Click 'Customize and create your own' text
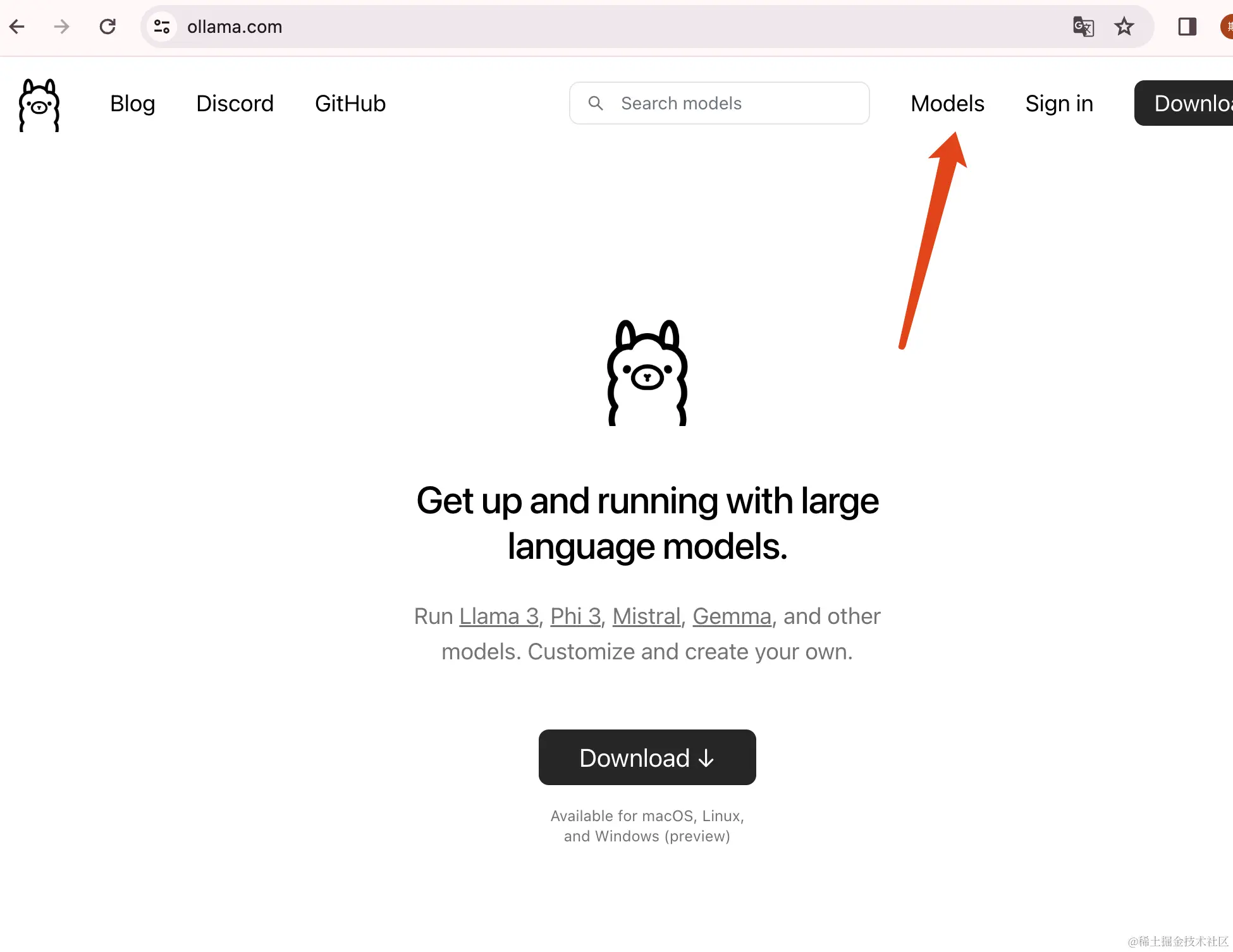 690,652
